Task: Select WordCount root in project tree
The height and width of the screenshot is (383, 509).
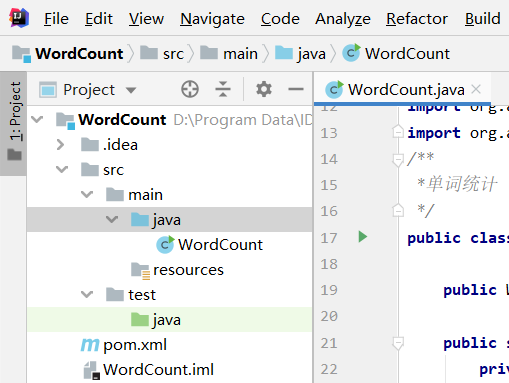Action: 169,120
